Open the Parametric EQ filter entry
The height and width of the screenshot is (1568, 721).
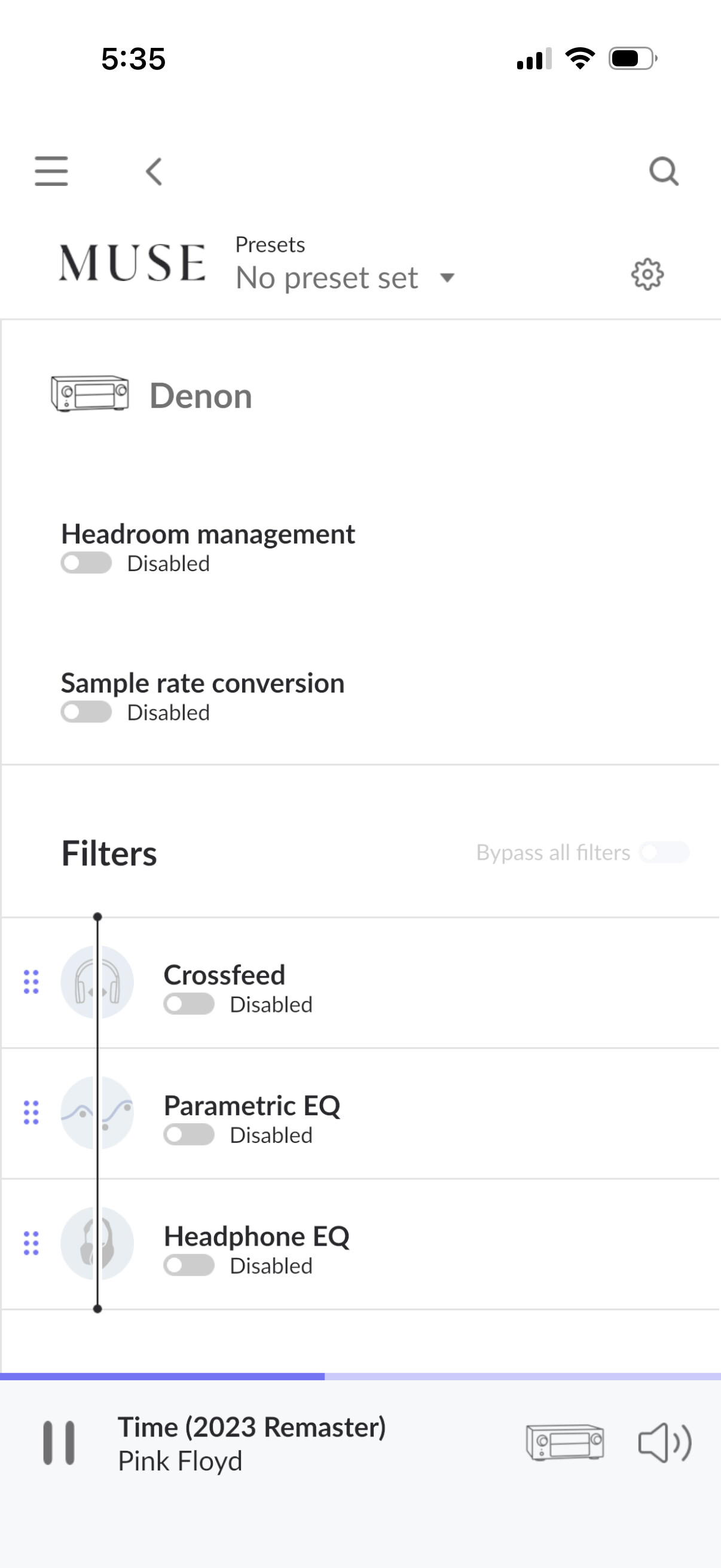252,1105
